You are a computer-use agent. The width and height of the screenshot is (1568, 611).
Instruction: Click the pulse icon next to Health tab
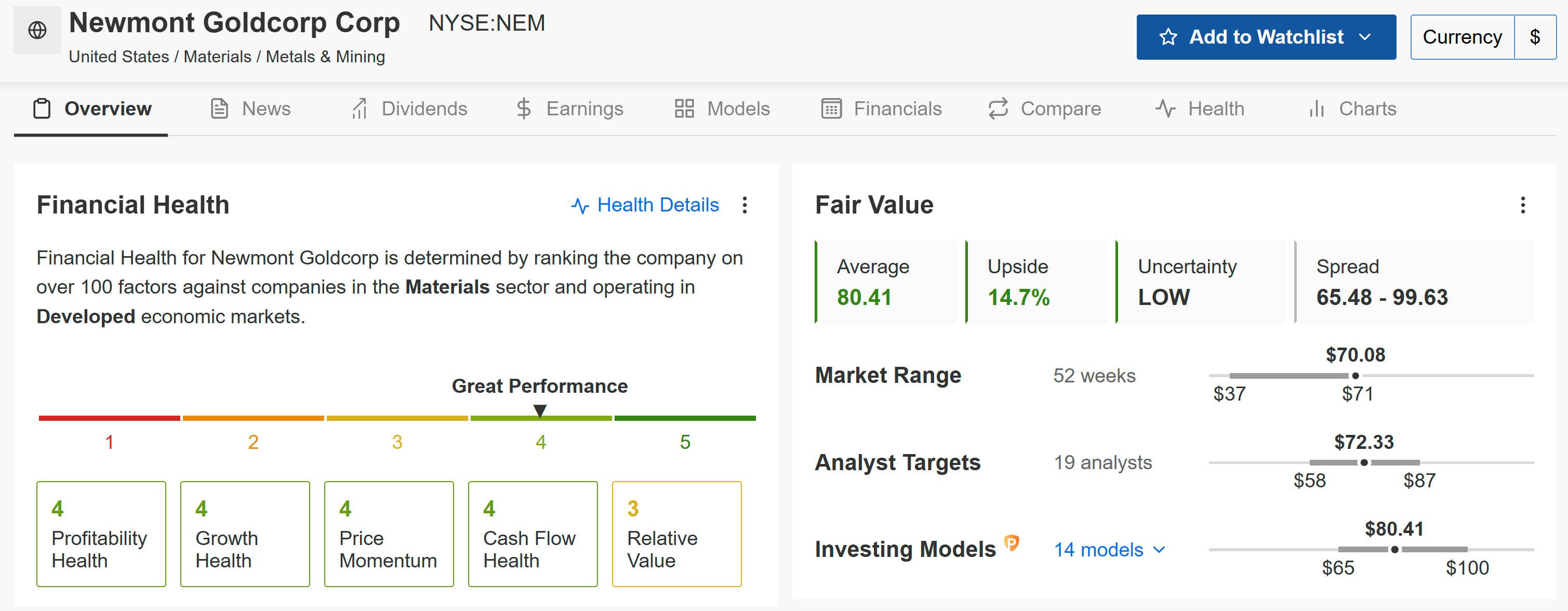tap(1165, 109)
